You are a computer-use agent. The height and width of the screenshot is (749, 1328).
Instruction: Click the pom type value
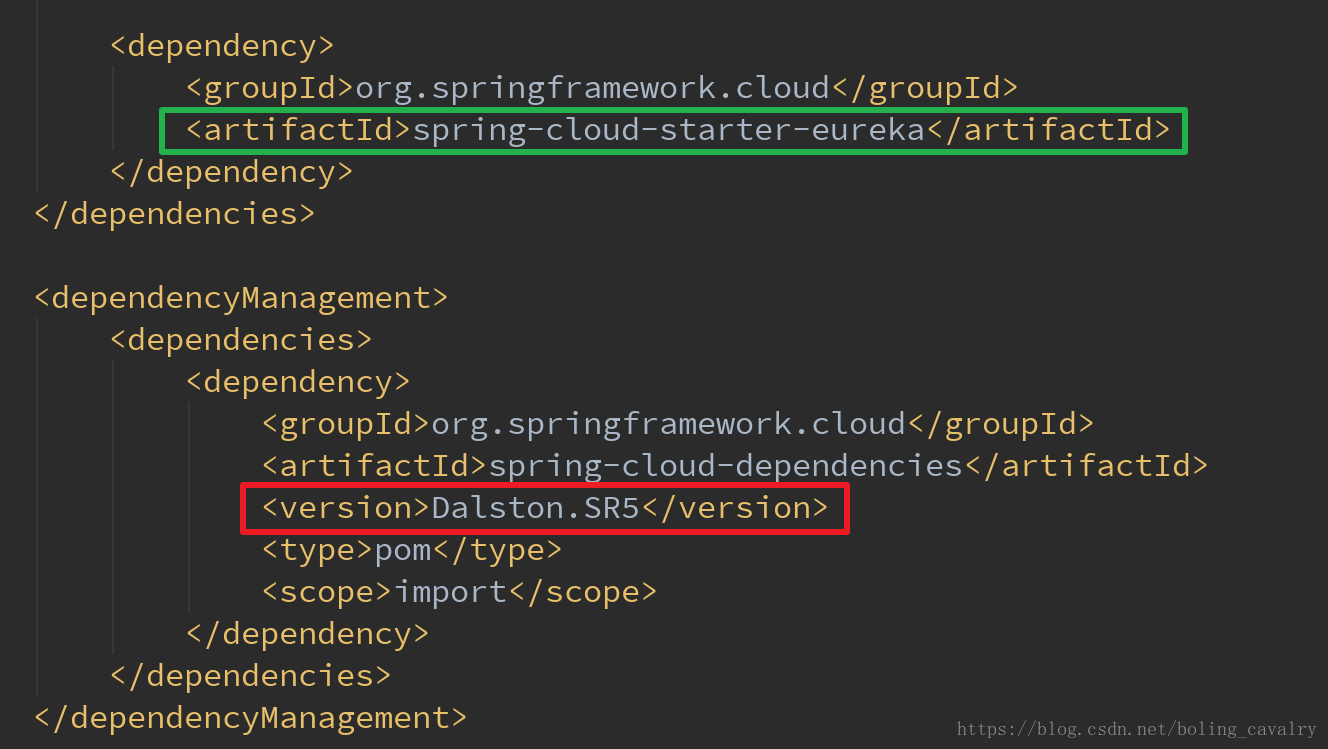click(x=403, y=550)
